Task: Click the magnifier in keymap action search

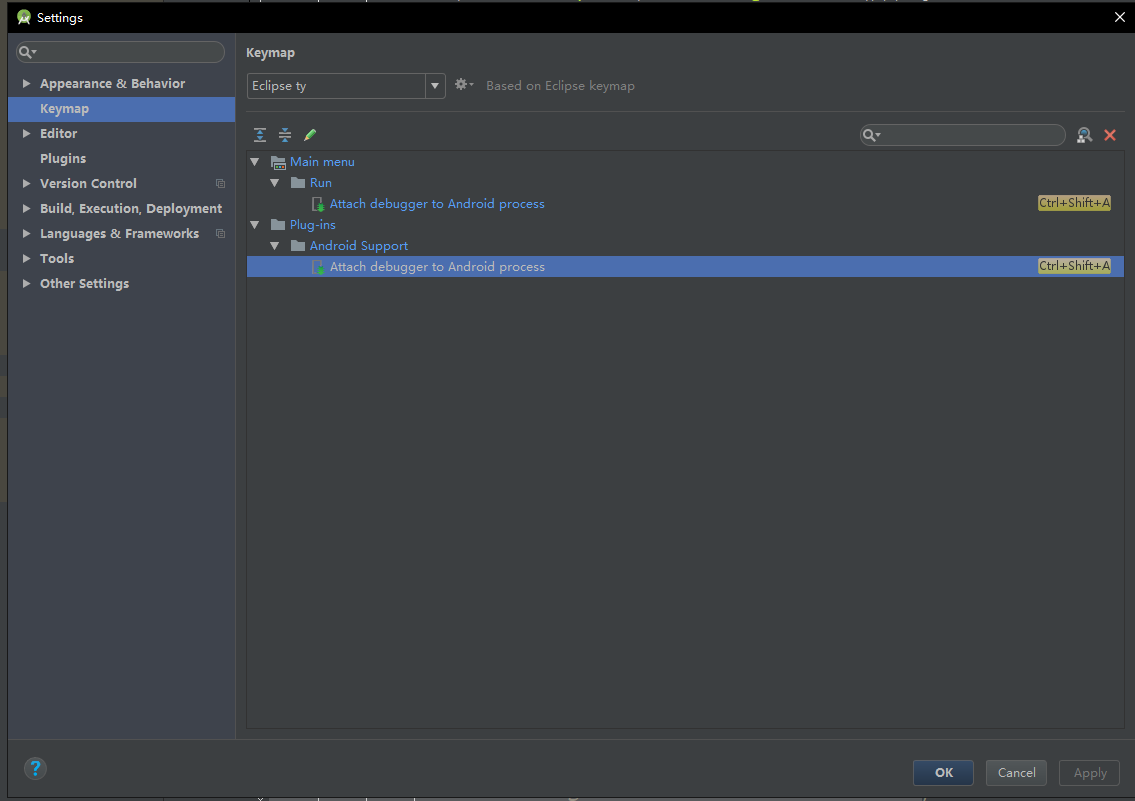Action: 871,135
